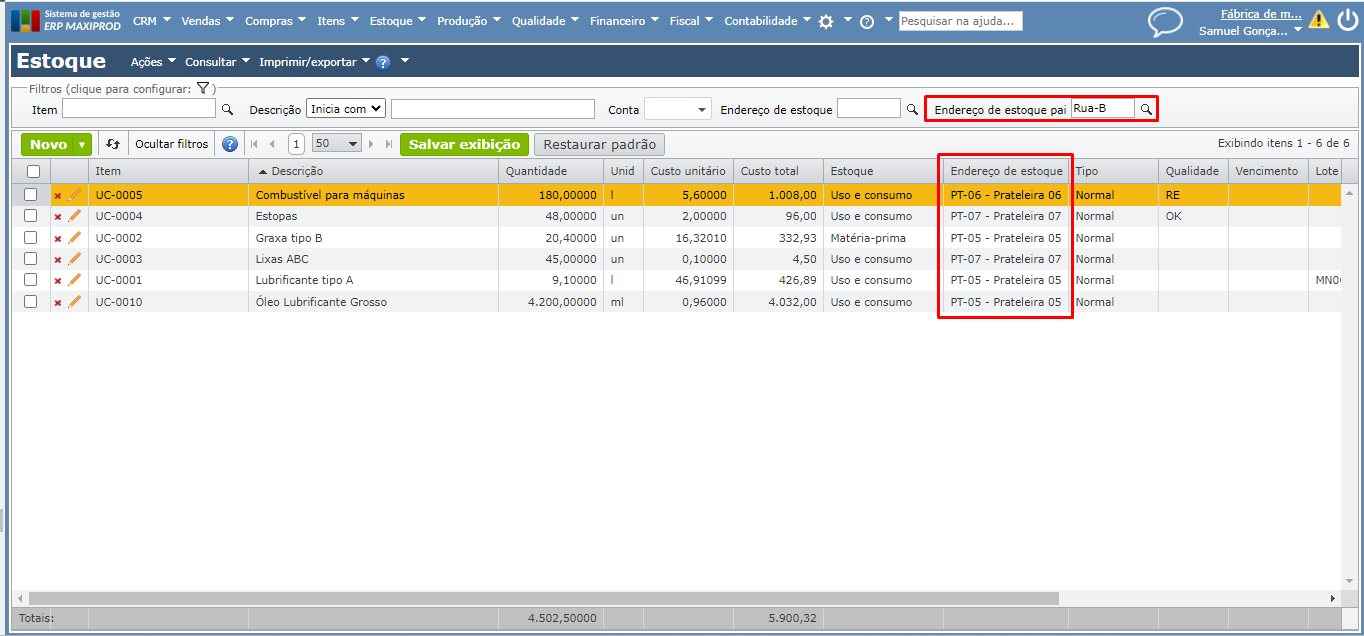Check the box for UC-0005 row
Screen dimensions: 1364x636
click(30, 195)
